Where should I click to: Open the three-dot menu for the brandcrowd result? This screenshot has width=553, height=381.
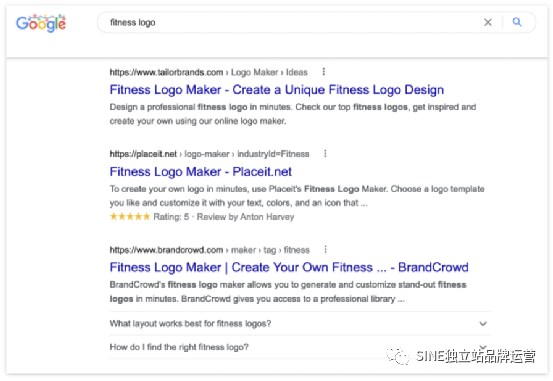(x=325, y=250)
